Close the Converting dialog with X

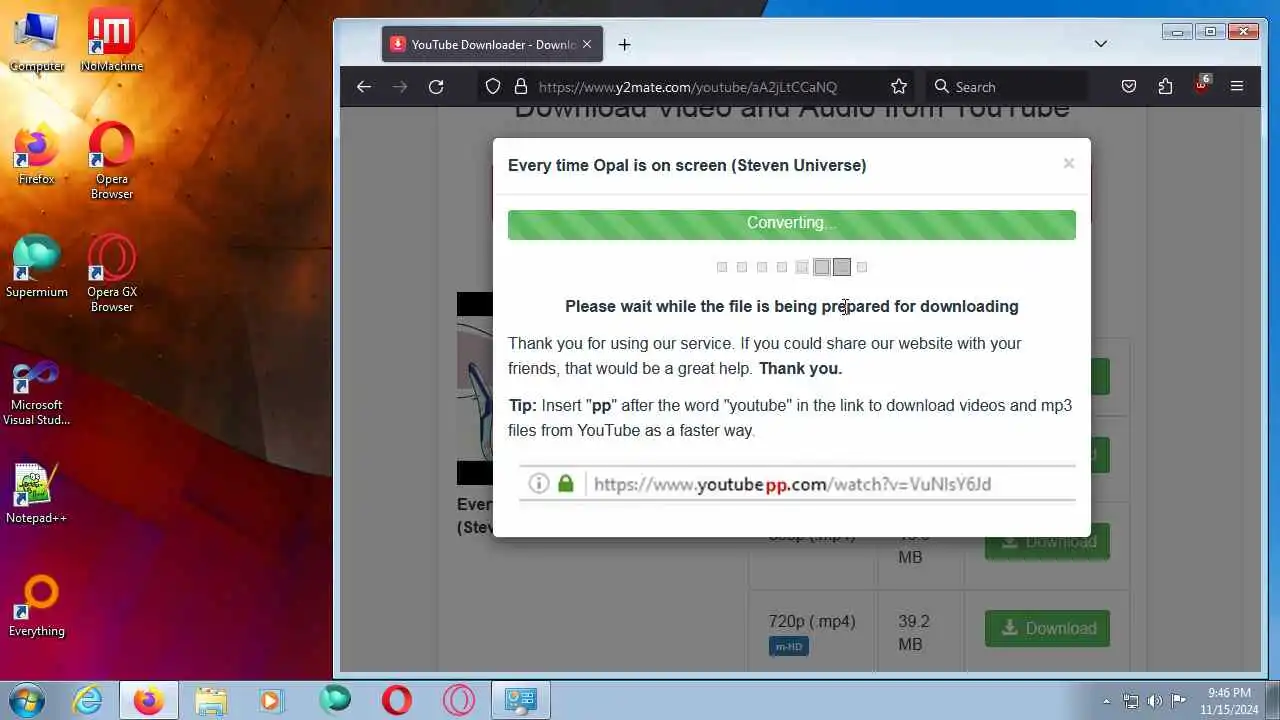pos(1068,163)
